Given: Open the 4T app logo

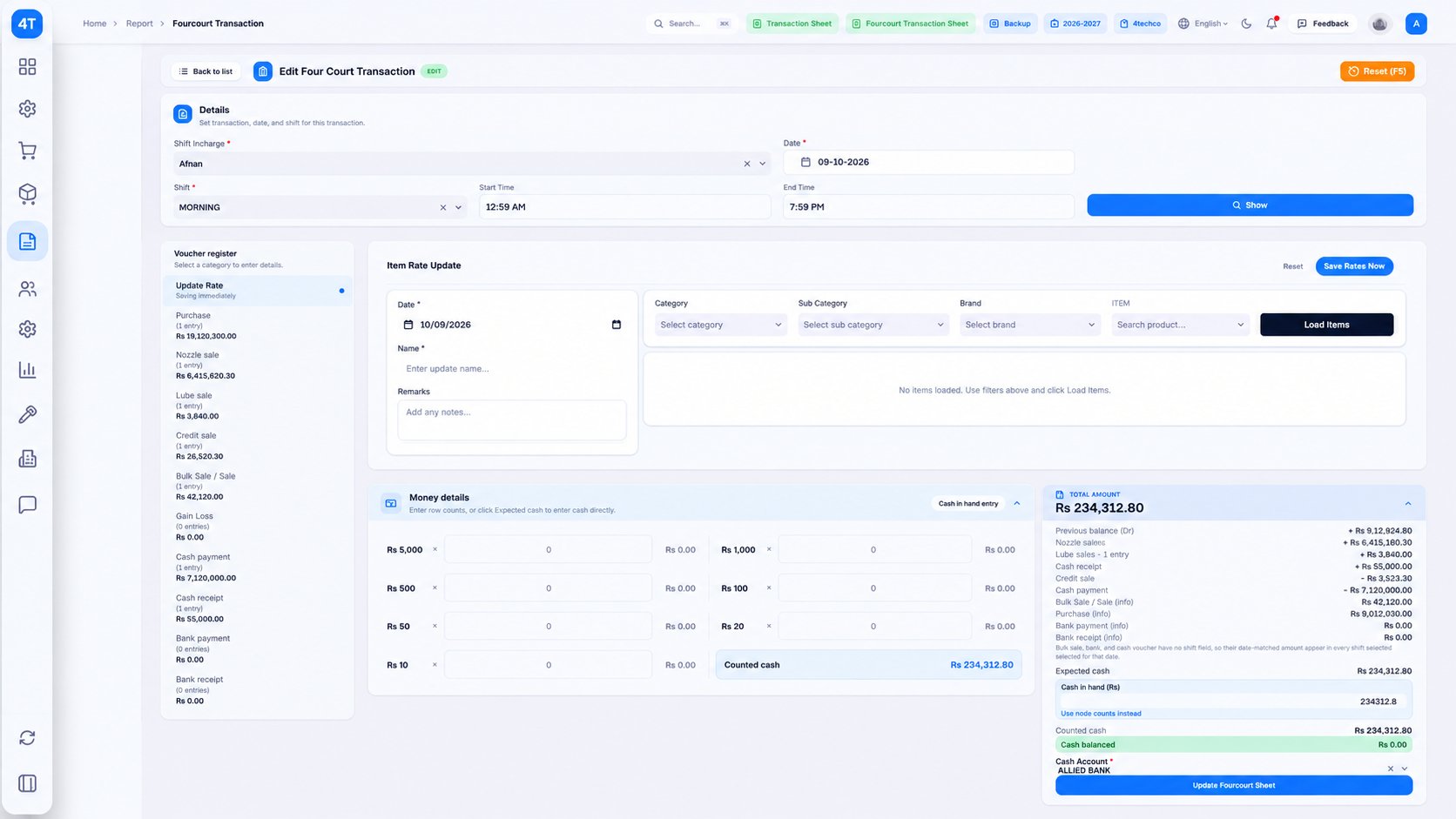Looking at the screenshot, I should click(x=27, y=23).
